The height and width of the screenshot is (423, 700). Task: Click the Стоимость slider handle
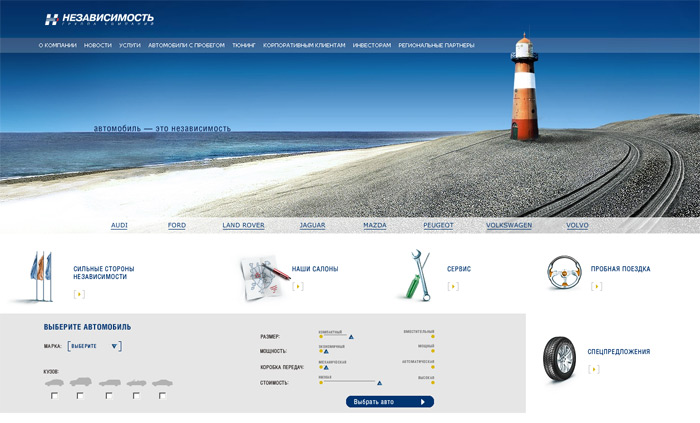click(379, 383)
